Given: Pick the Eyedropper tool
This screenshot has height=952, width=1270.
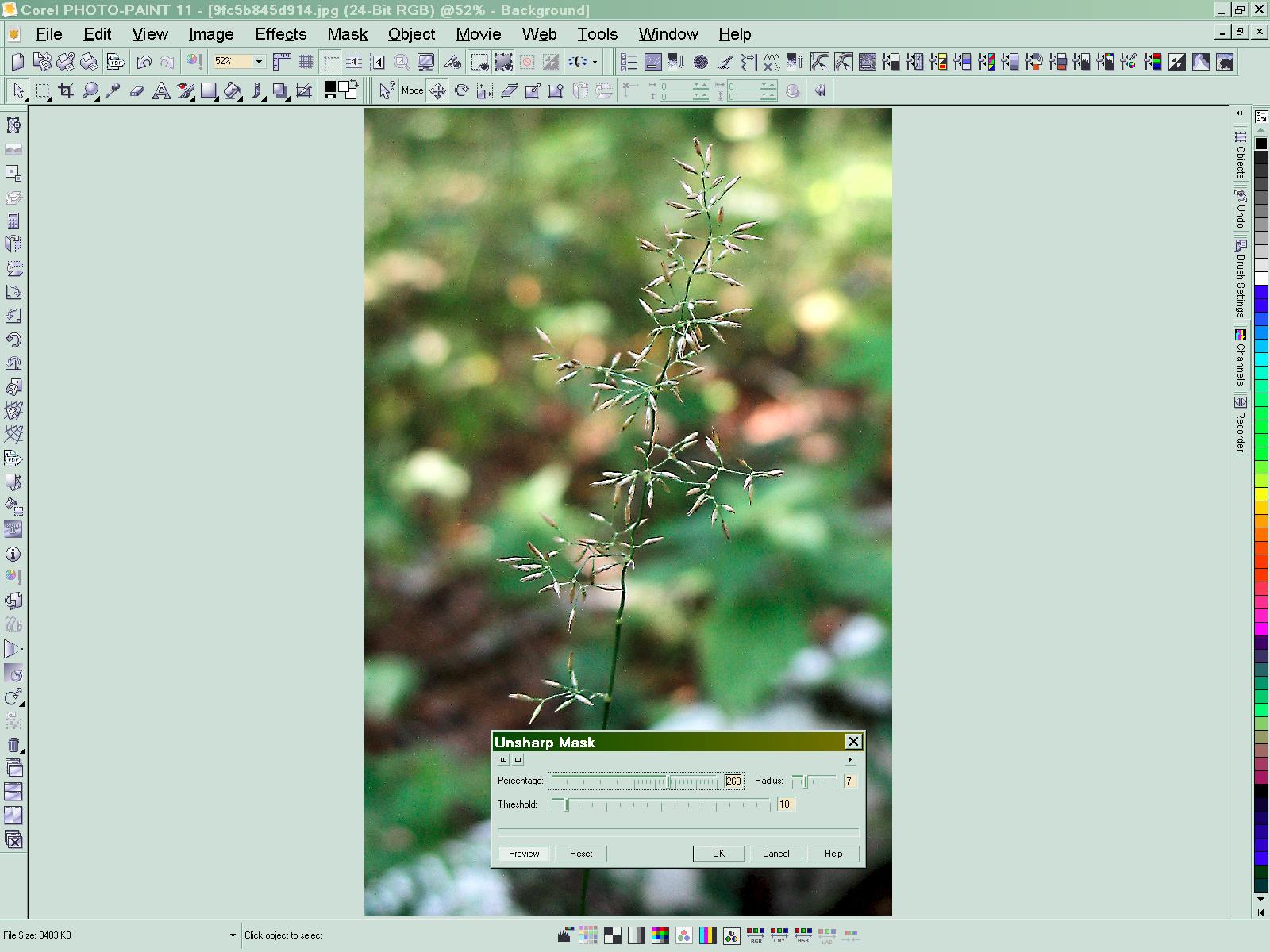Looking at the screenshot, I should pyautogui.click(x=113, y=91).
